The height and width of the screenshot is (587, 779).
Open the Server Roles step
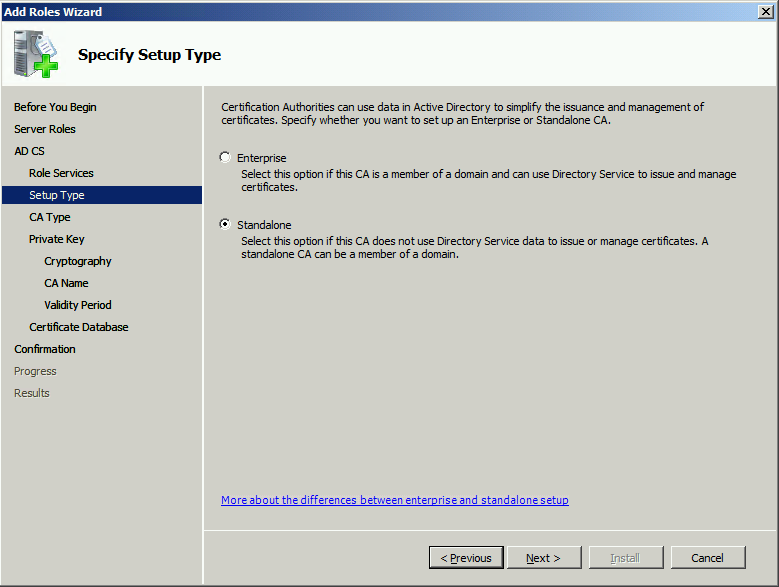45,129
